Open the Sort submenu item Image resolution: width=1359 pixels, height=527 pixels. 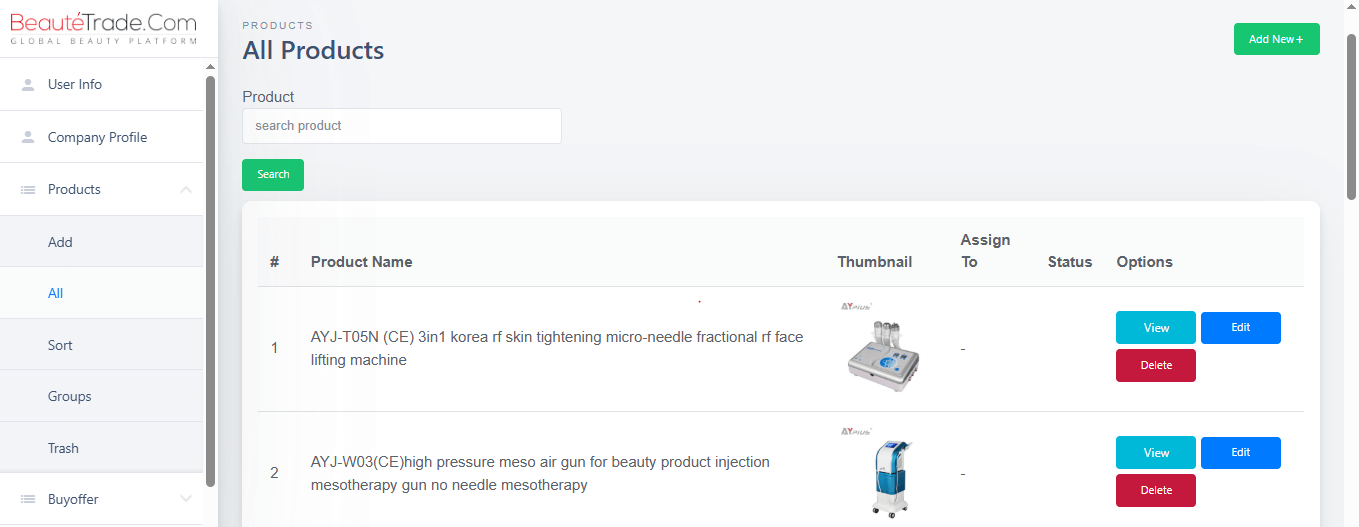[x=60, y=345]
